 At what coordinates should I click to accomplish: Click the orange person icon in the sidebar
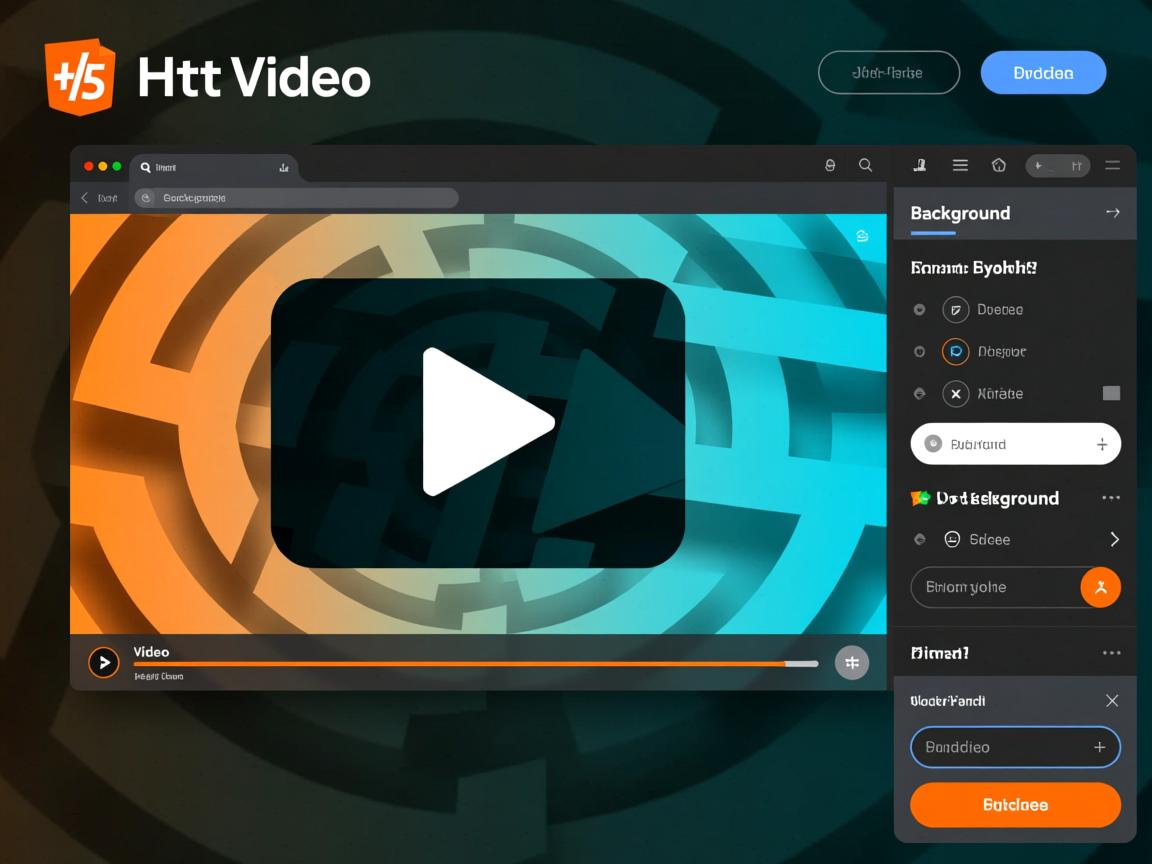point(1100,587)
